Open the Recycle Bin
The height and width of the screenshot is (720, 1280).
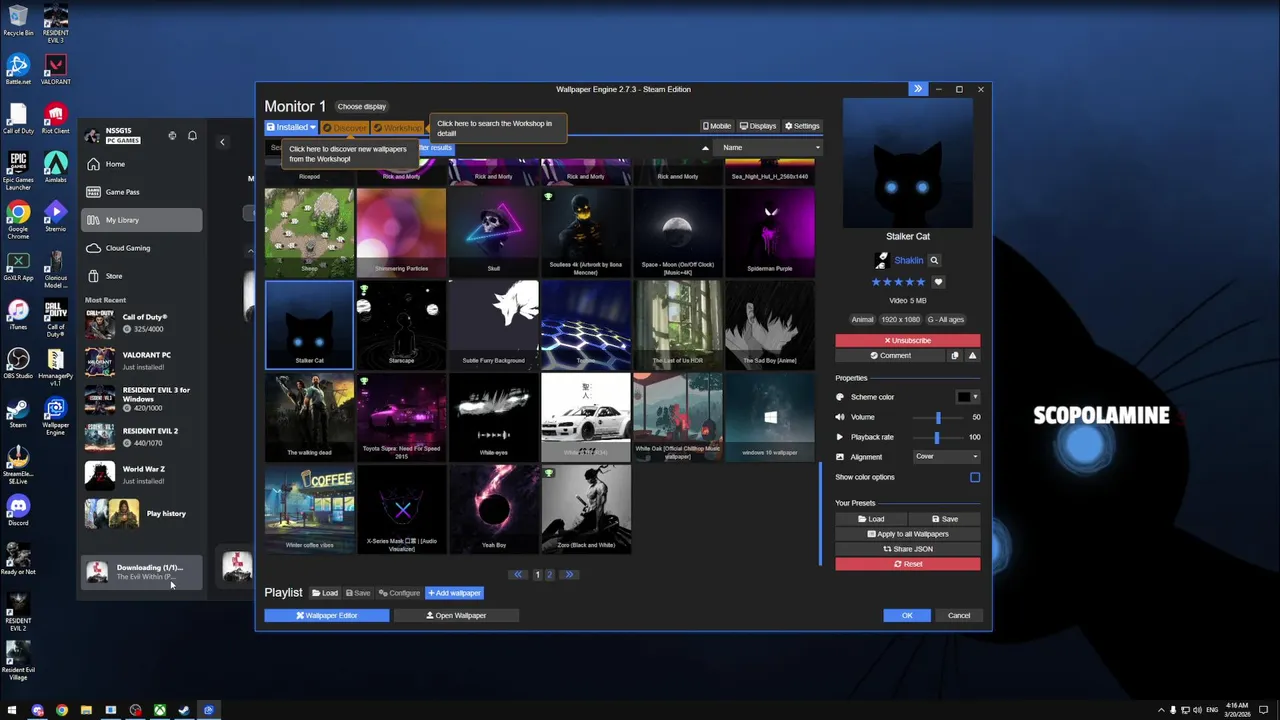click(18, 22)
